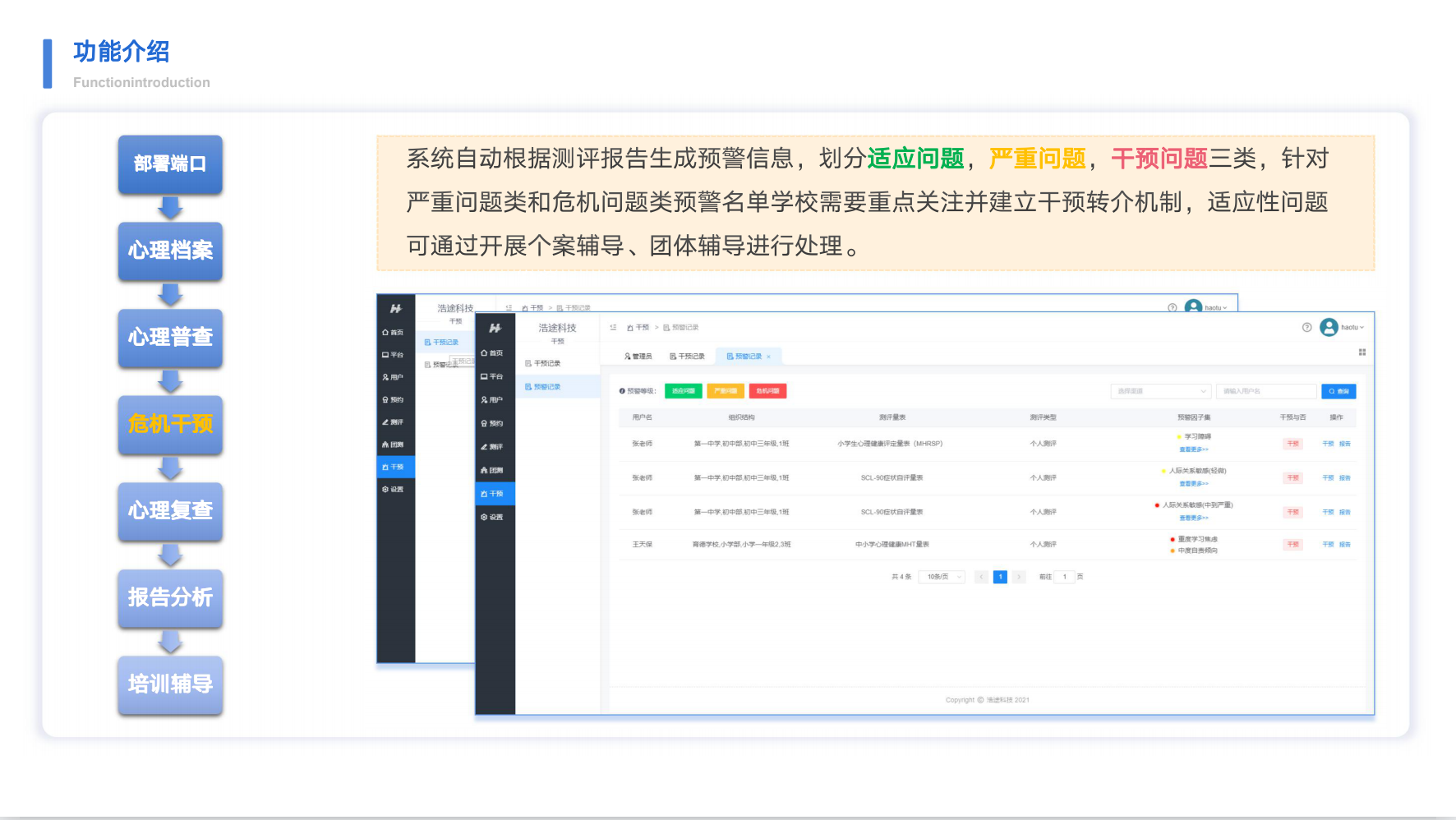The height and width of the screenshot is (820, 1456).
Task: Filter by the green 适应问题 button
Action: [x=683, y=391]
